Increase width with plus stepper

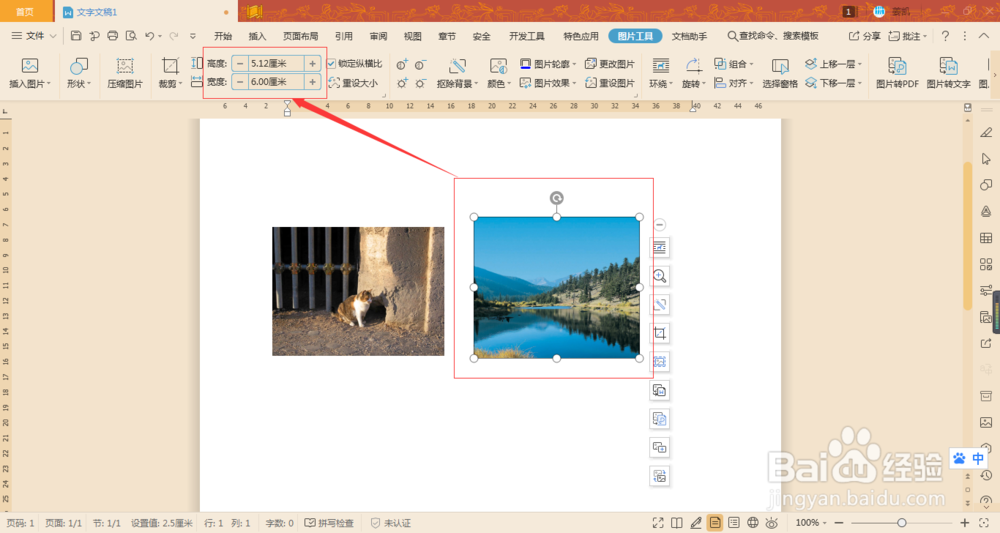pos(312,82)
